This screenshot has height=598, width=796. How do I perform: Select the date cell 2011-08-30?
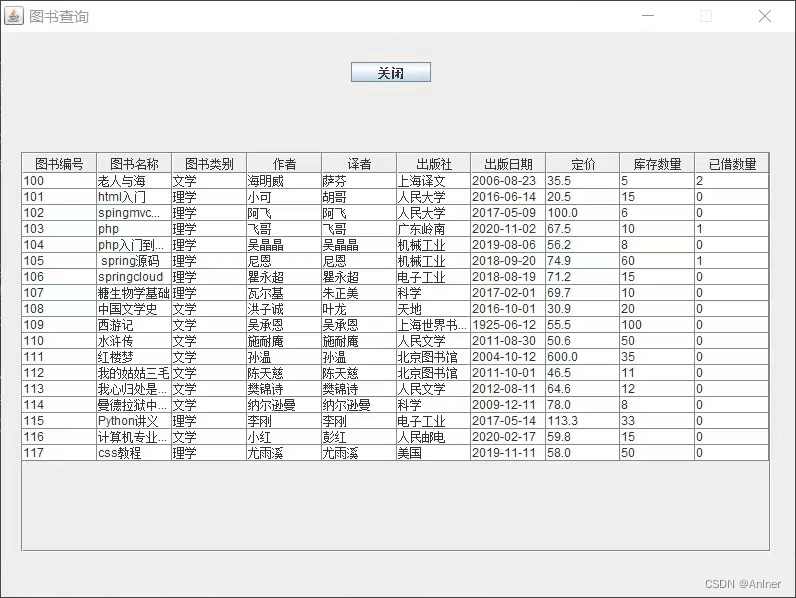pos(508,341)
